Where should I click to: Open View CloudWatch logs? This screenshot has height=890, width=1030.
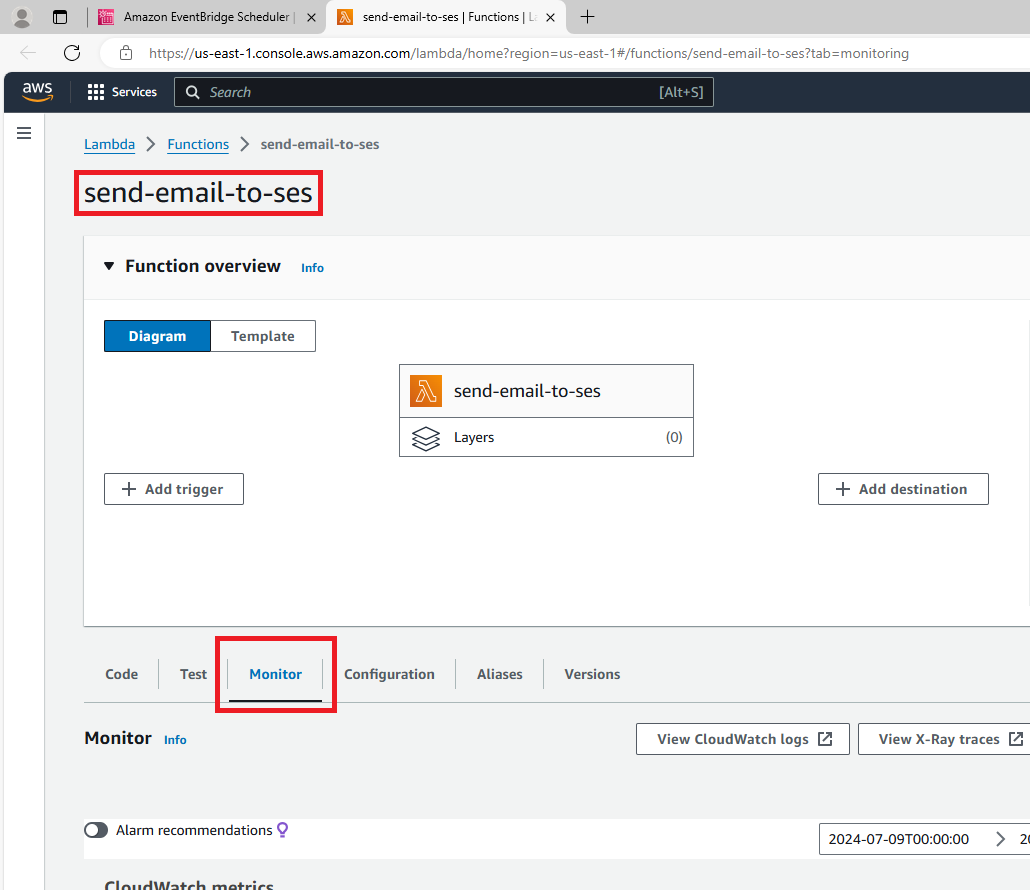743,740
